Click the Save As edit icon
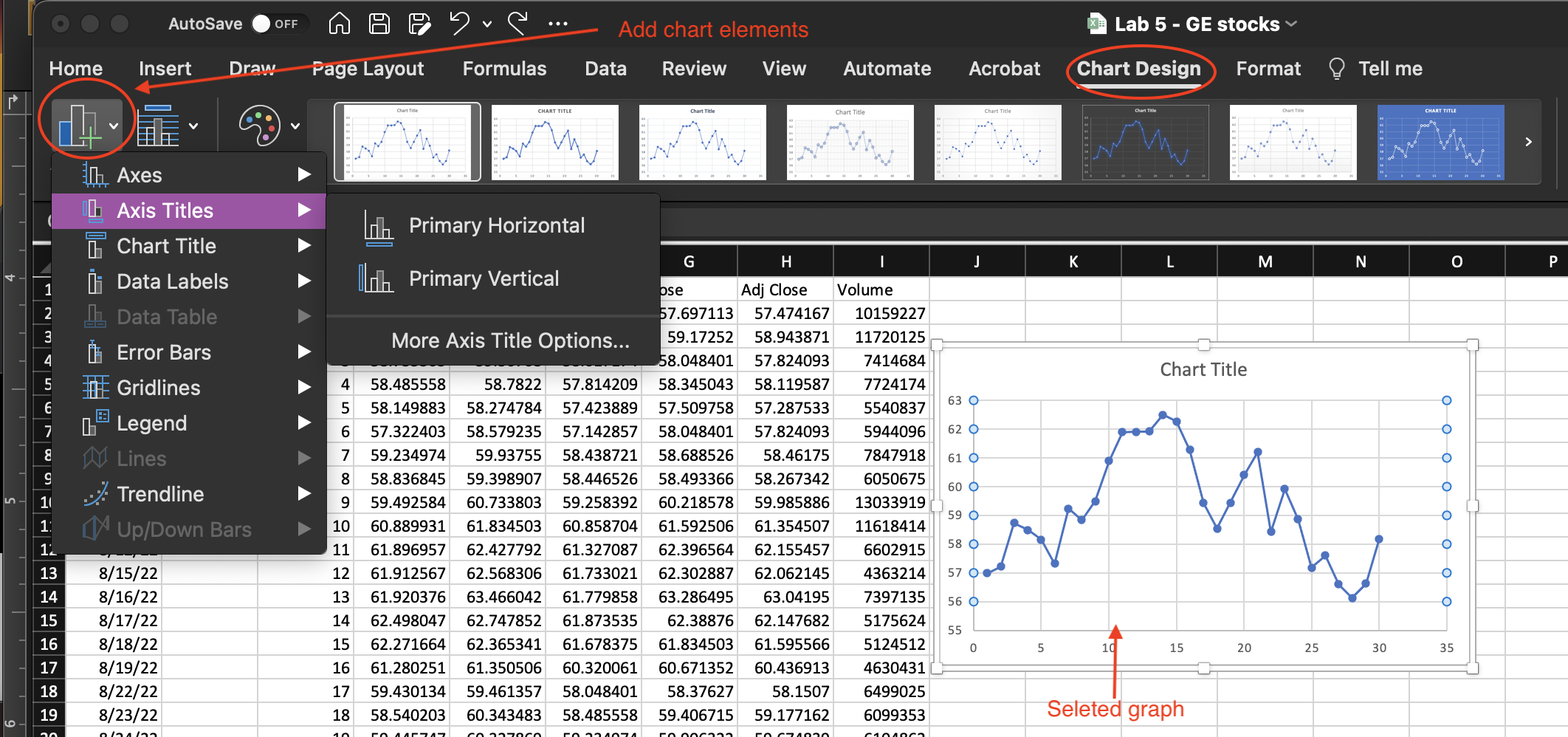1568x737 pixels. coord(419,24)
